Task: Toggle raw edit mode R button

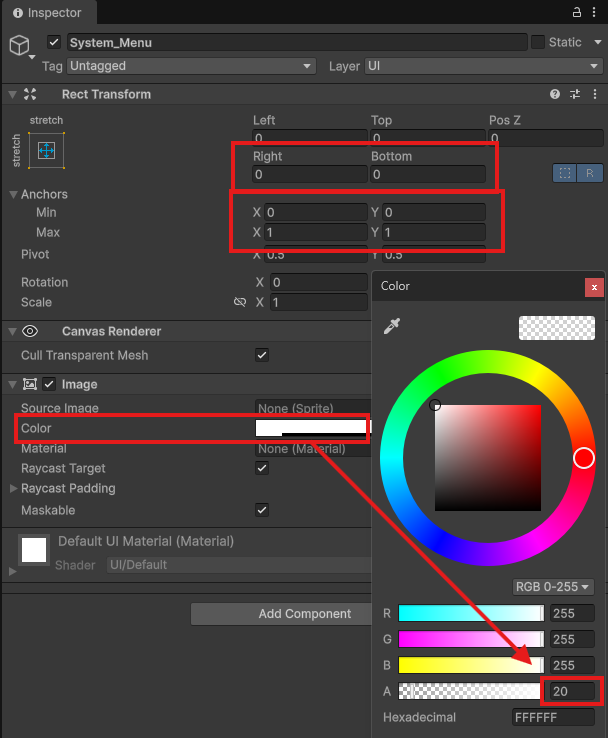Action: click(x=591, y=173)
